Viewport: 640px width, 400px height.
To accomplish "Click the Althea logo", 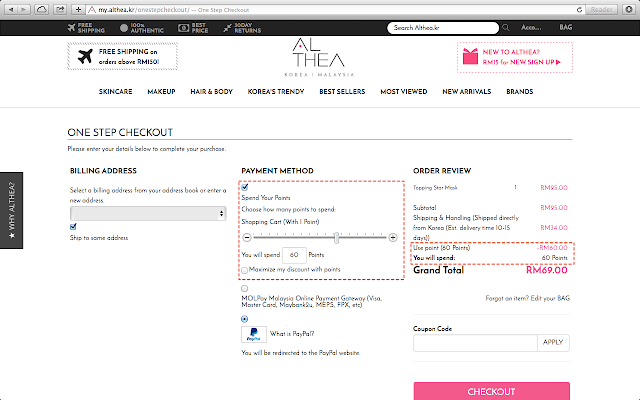I will pos(319,57).
